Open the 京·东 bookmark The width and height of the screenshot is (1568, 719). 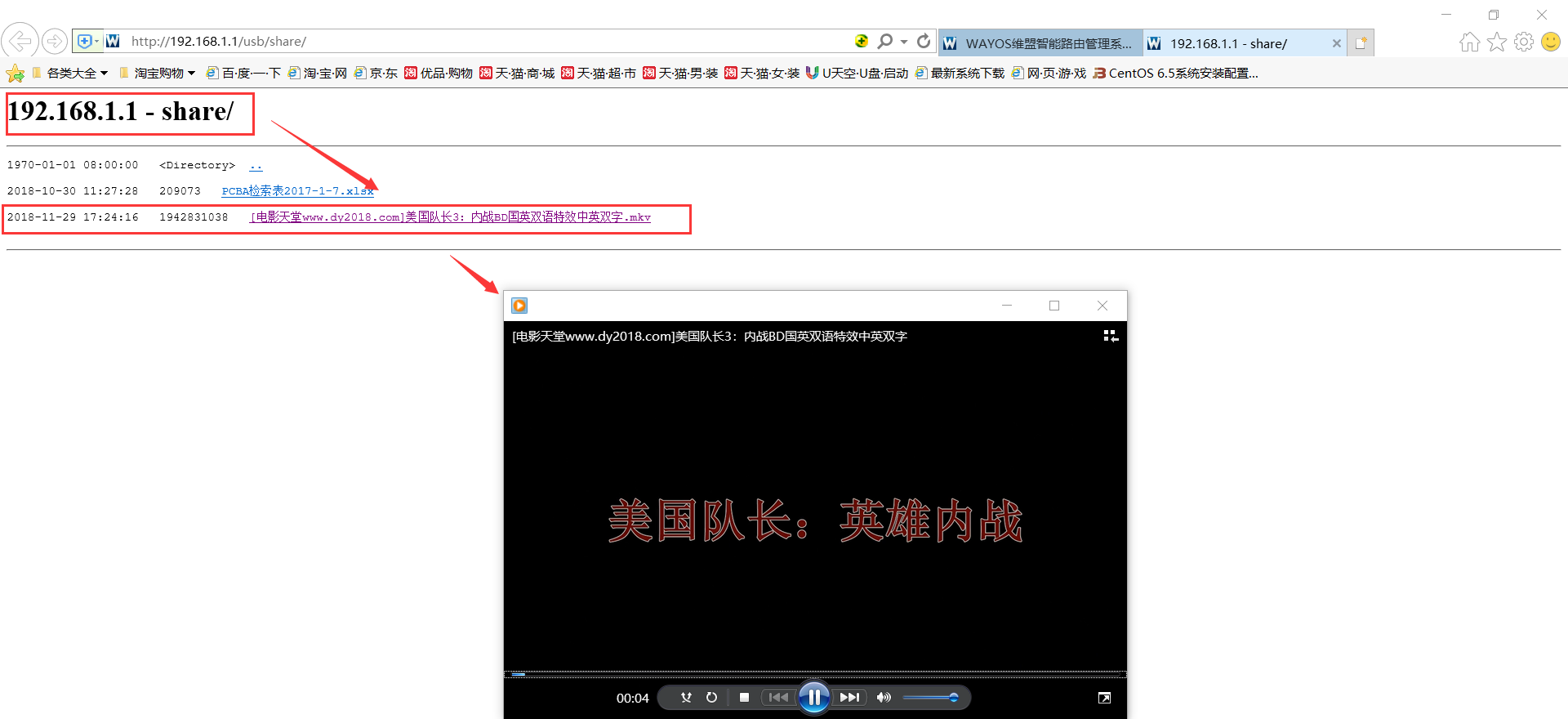coord(376,74)
